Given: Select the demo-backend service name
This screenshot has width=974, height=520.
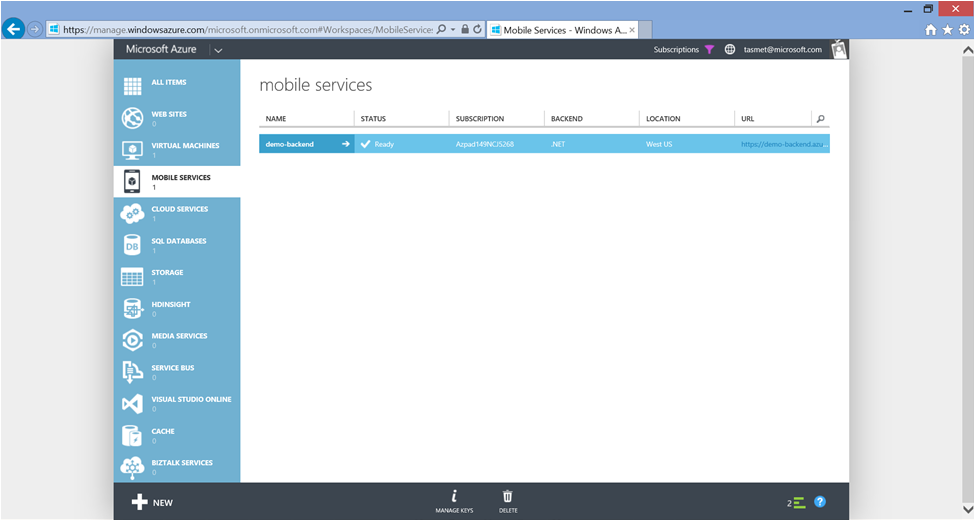Looking at the screenshot, I should pos(289,144).
